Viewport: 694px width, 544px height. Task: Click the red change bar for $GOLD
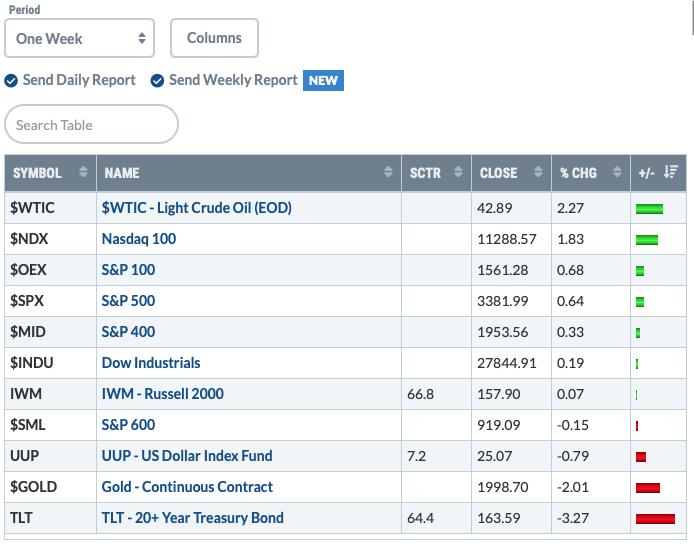pos(648,488)
